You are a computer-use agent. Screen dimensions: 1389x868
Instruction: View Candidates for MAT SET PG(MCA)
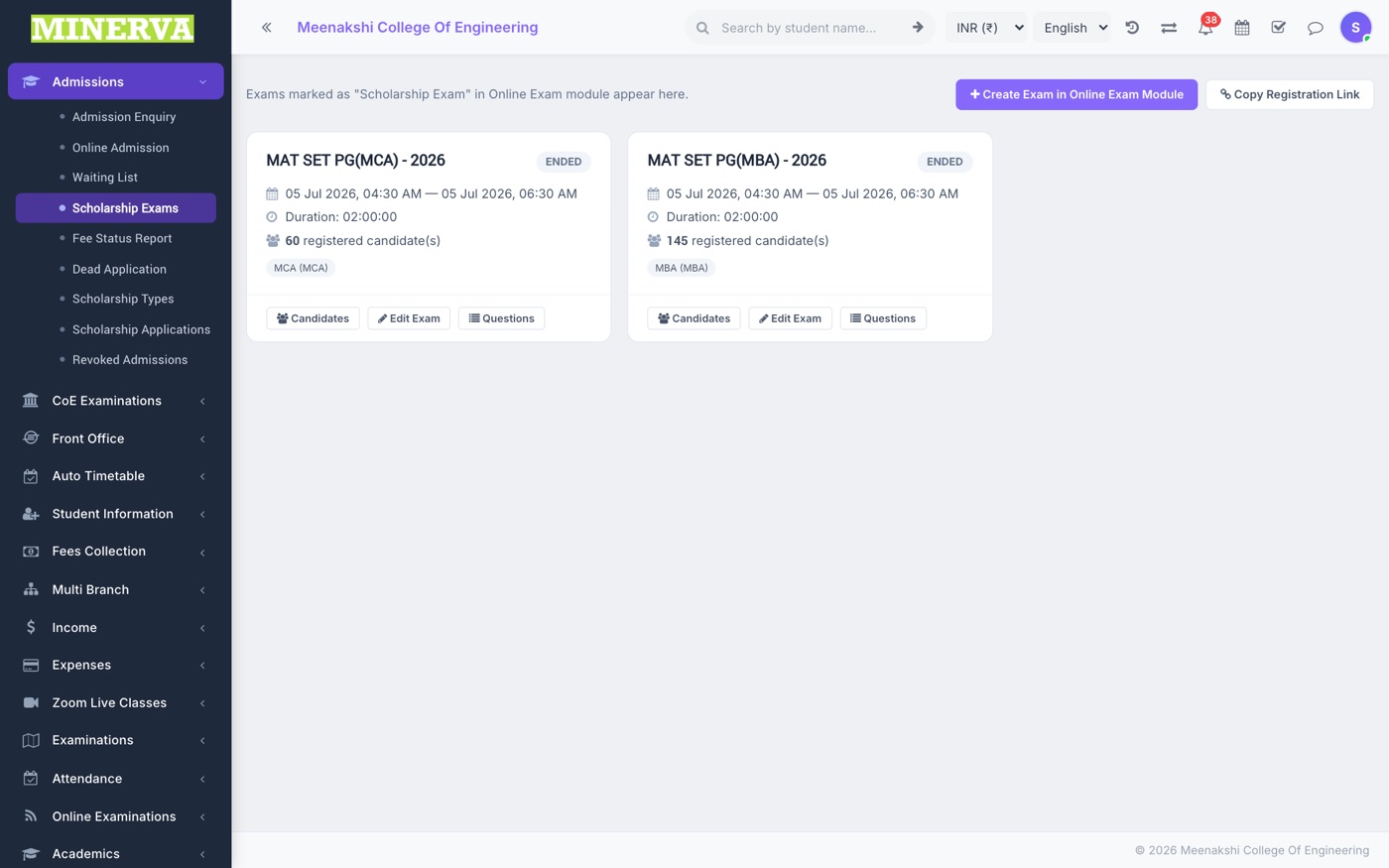pos(313,318)
